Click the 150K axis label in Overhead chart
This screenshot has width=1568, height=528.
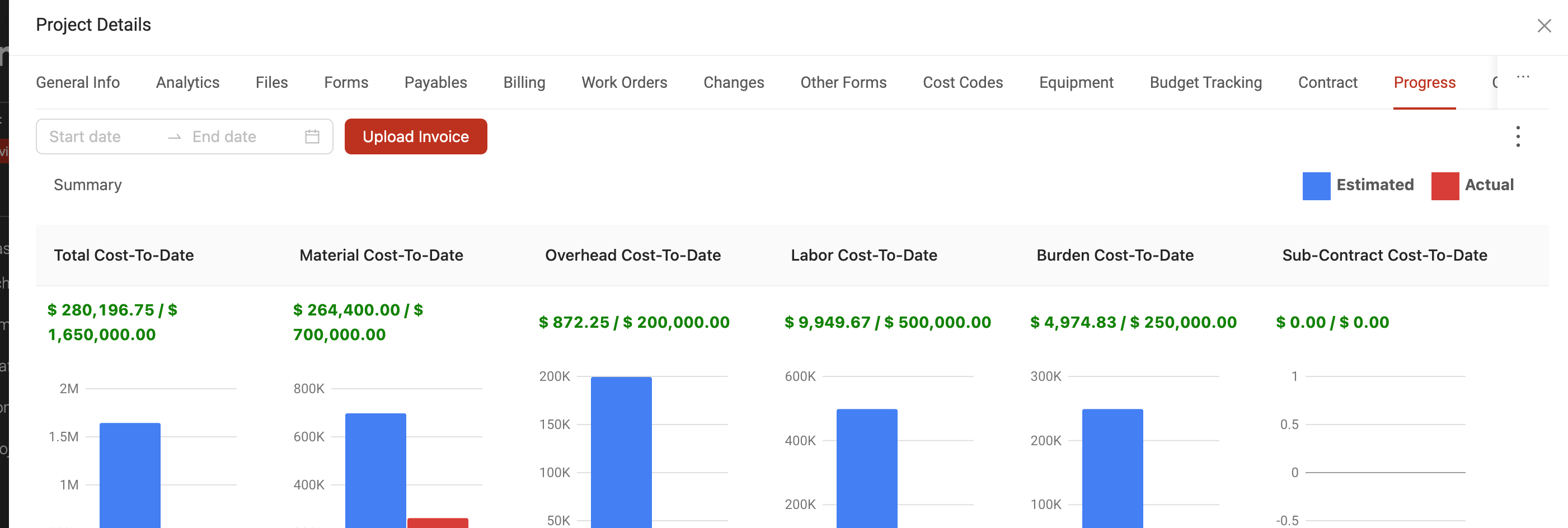pyautogui.click(x=555, y=425)
